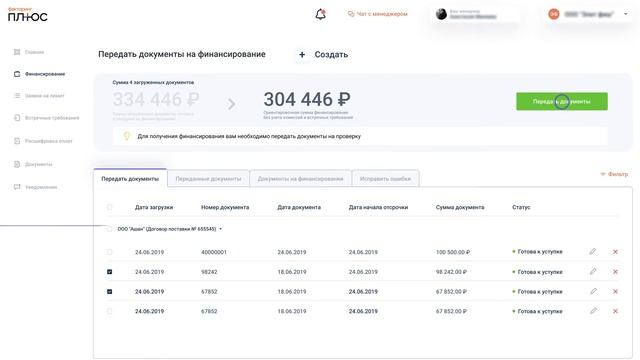This screenshot has width=640, height=360.
Task: Uncheck the box for document 98242
Action: coord(109,271)
